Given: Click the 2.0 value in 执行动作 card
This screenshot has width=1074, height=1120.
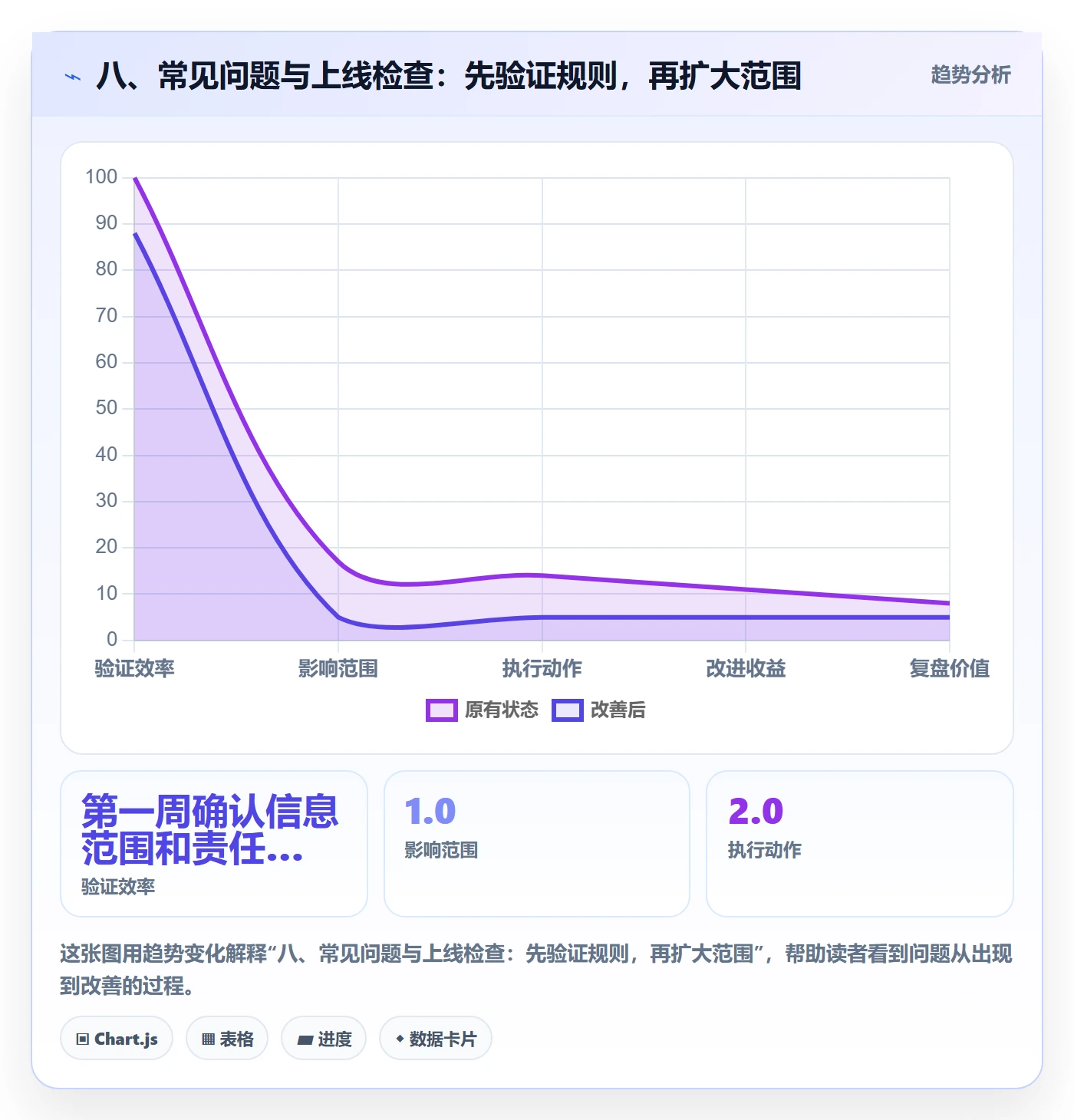Looking at the screenshot, I should (756, 812).
